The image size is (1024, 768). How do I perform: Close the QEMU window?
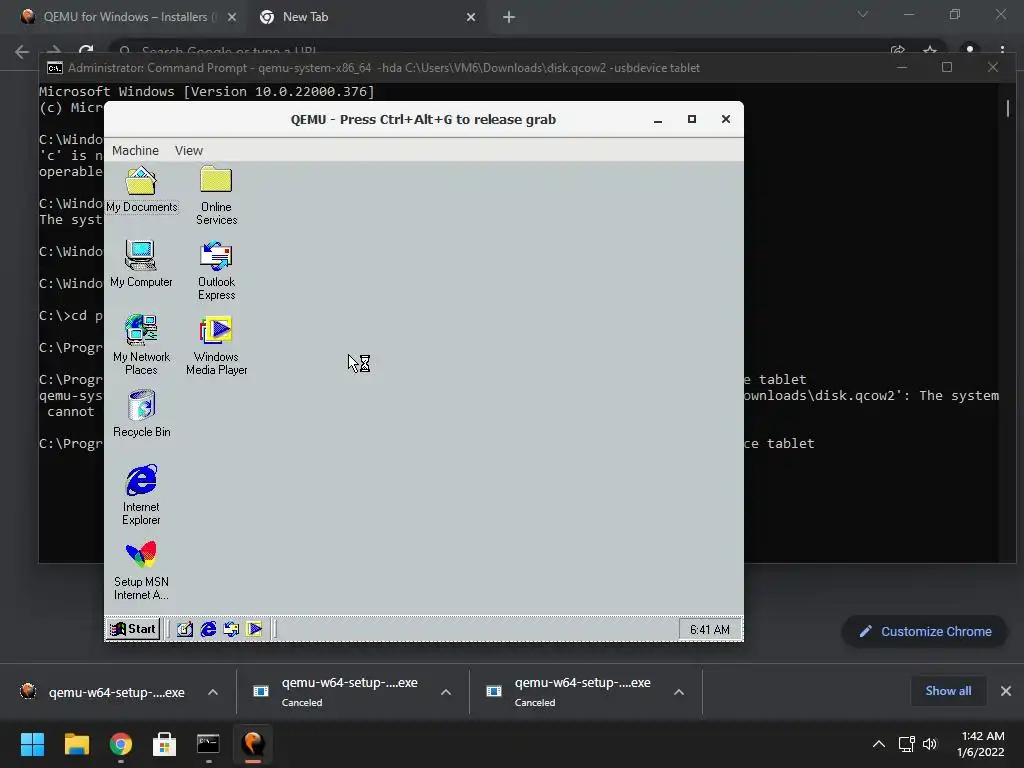click(726, 120)
